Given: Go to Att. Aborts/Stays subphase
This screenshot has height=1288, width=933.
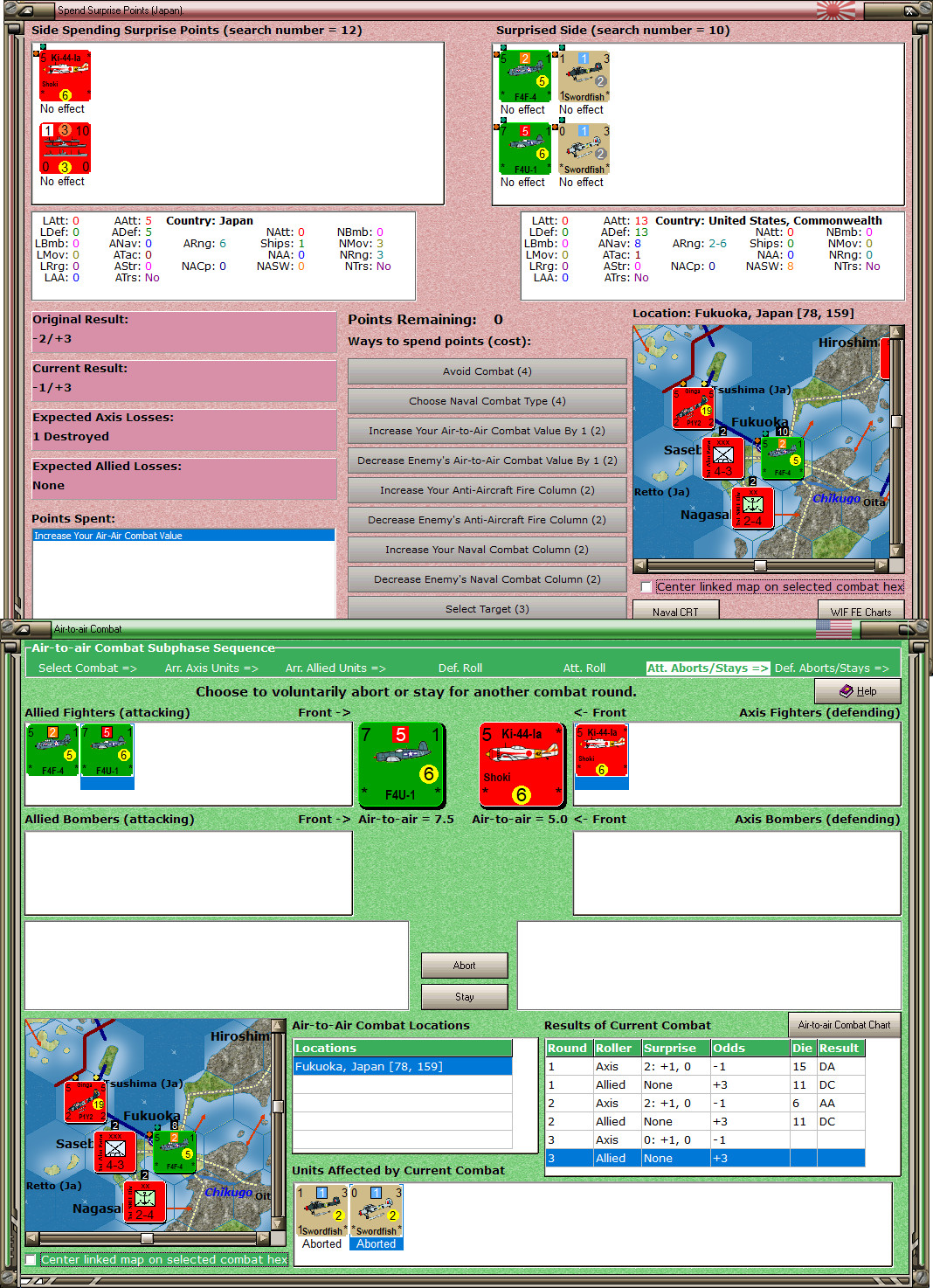Looking at the screenshot, I should pyautogui.click(x=708, y=668).
